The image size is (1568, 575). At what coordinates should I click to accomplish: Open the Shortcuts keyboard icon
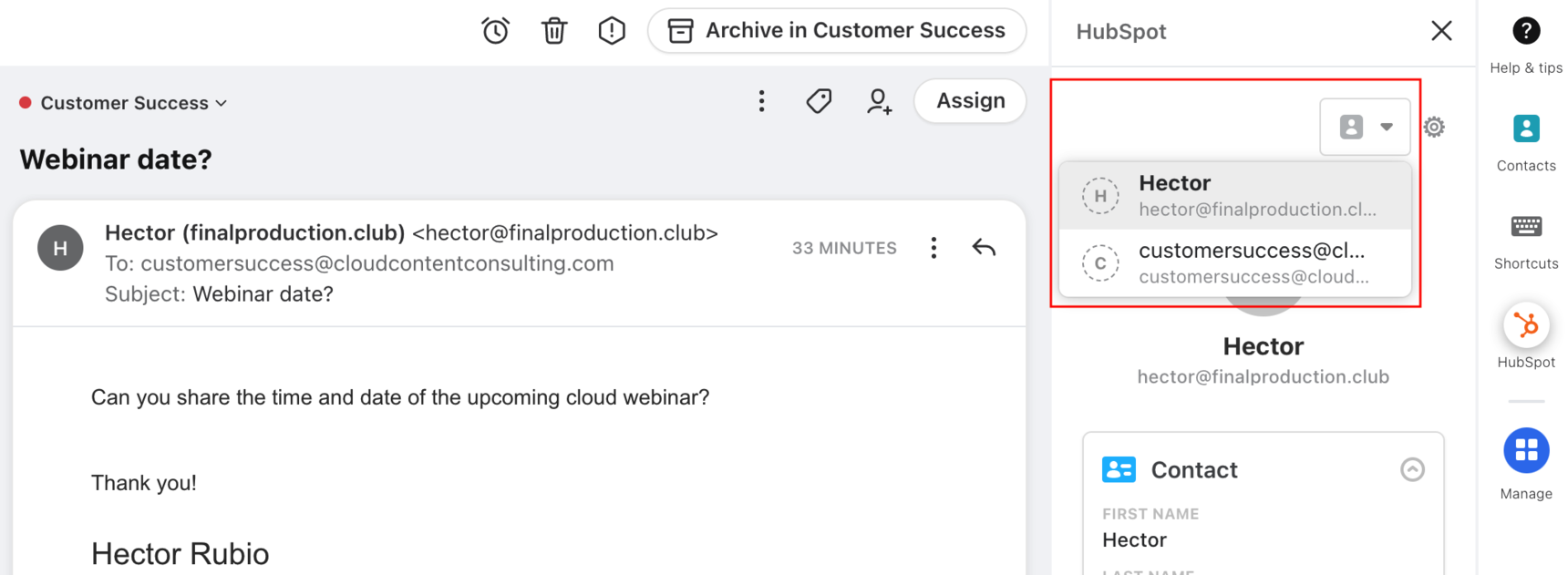click(x=1526, y=241)
